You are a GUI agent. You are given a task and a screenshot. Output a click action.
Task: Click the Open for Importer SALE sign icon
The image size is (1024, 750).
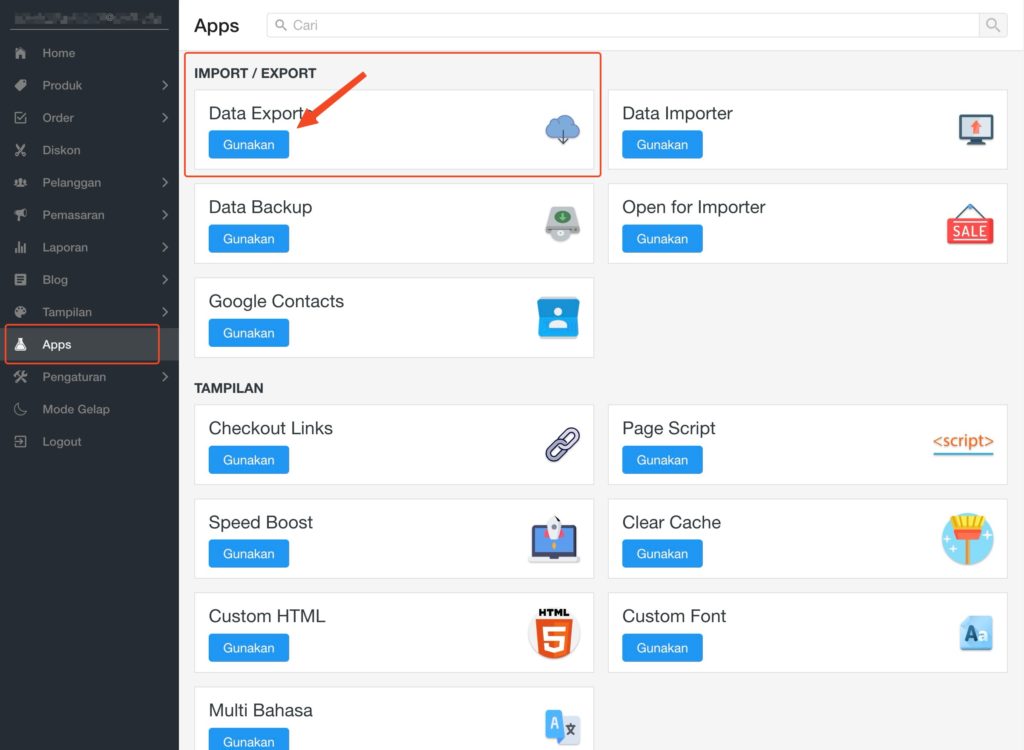[970, 224]
